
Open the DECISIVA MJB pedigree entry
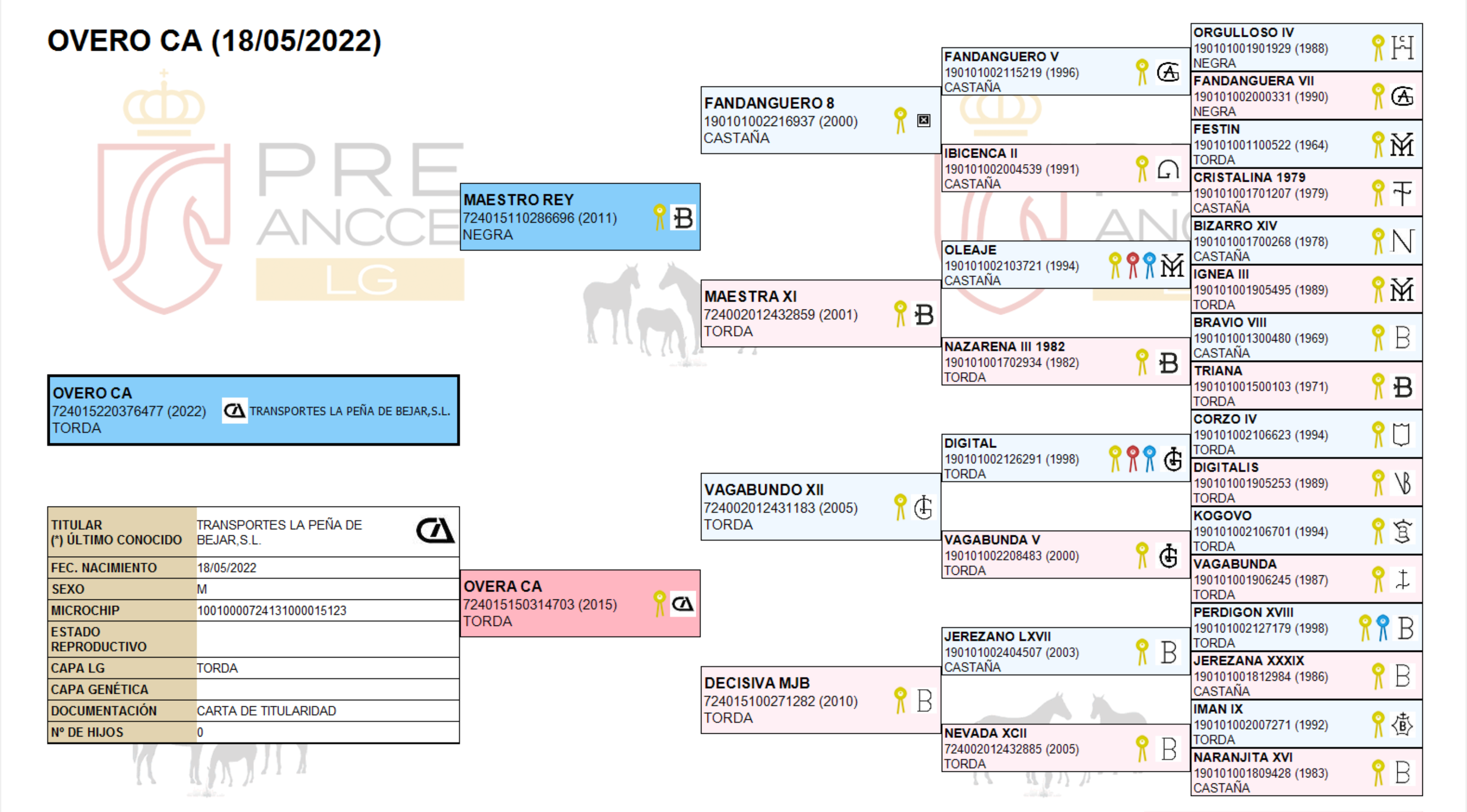click(x=756, y=683)
